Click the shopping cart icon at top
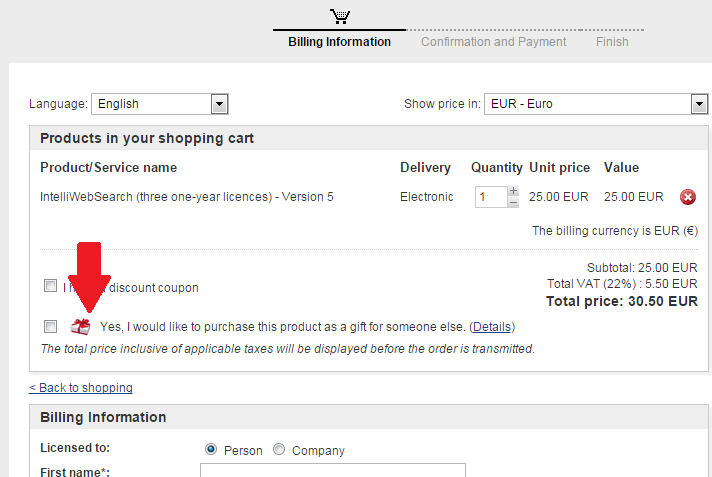 pos(340,16)
